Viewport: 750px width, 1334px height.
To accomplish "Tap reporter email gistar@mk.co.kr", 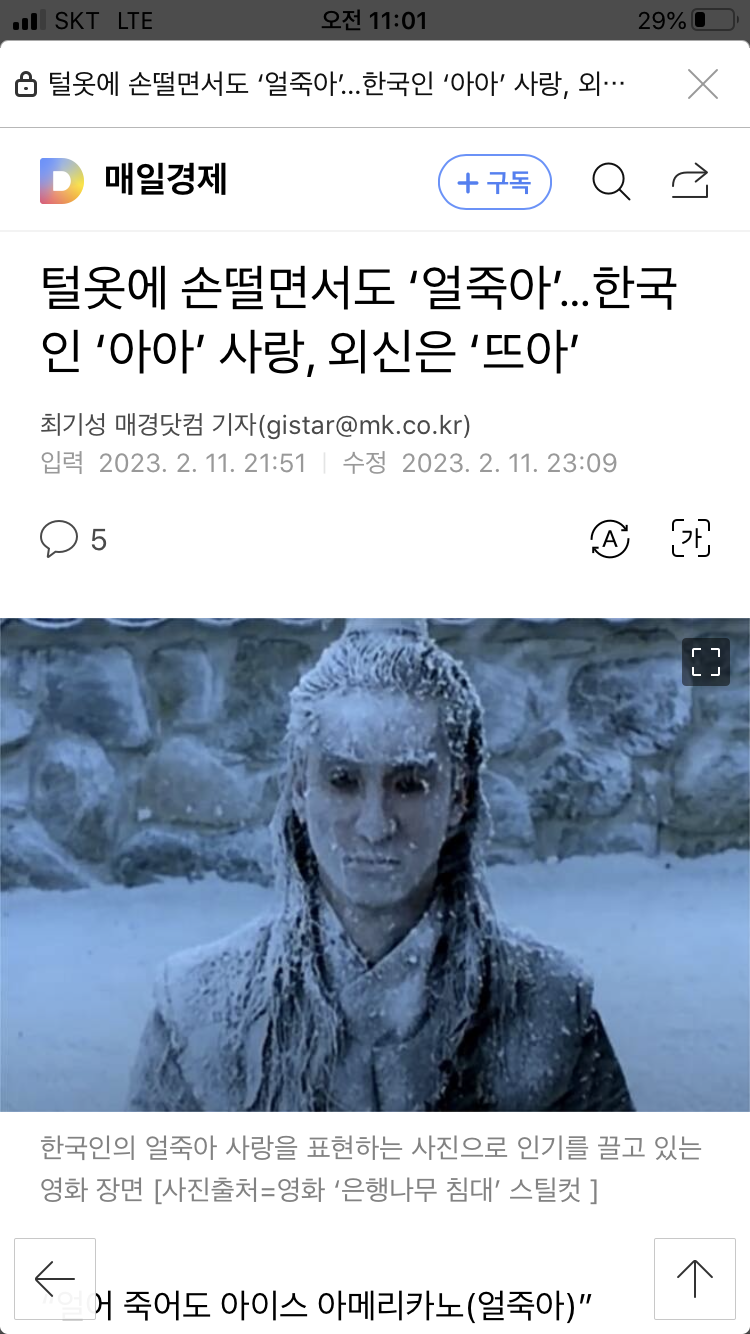I will (x=364, y=426).
